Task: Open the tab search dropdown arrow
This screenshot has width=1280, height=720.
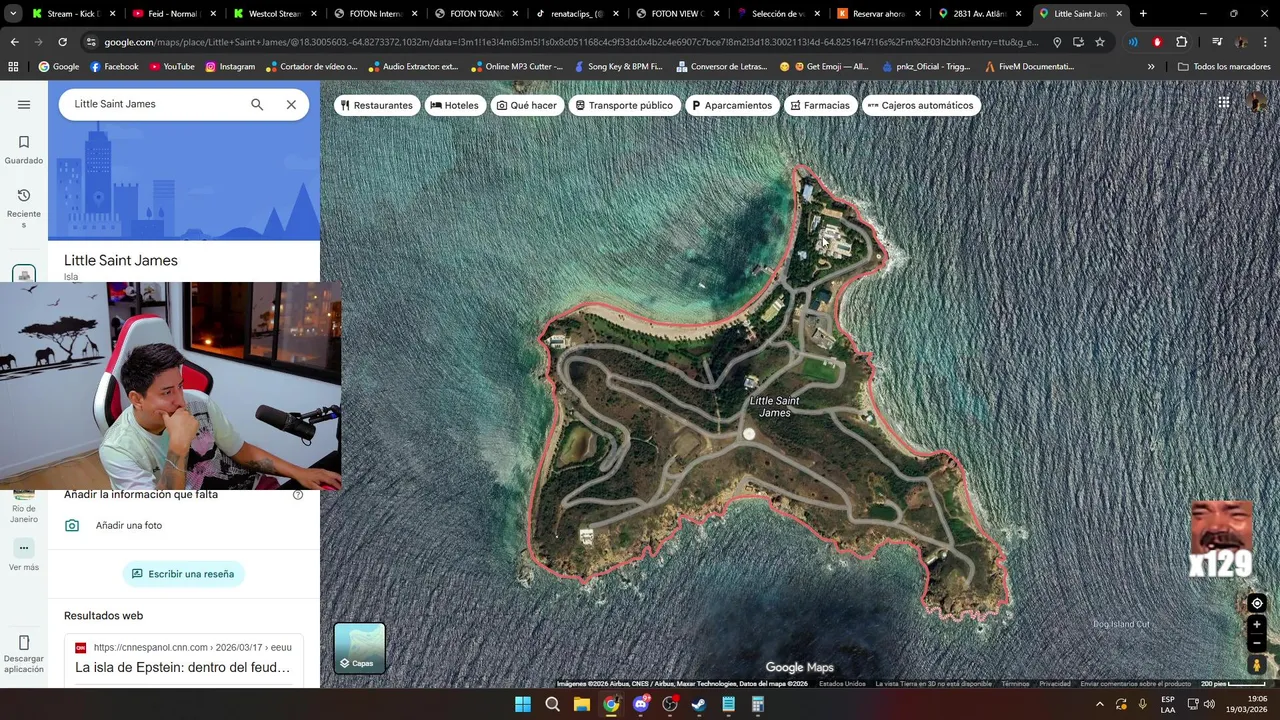Action: pyautogui.click(x=12, y=14)
